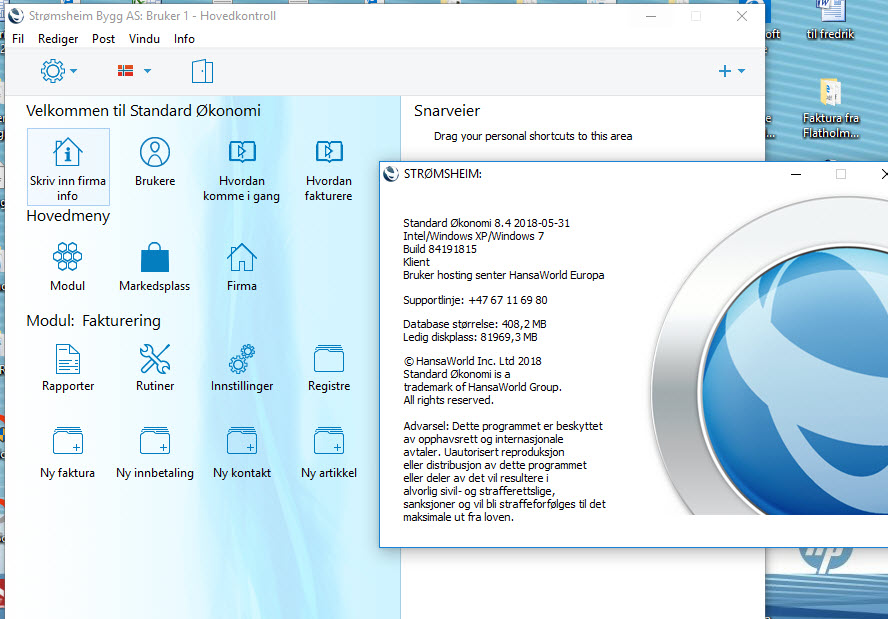This screenshot has width=888, height=619.
Task: Create Ny kontakt
Action: [242, 441]
